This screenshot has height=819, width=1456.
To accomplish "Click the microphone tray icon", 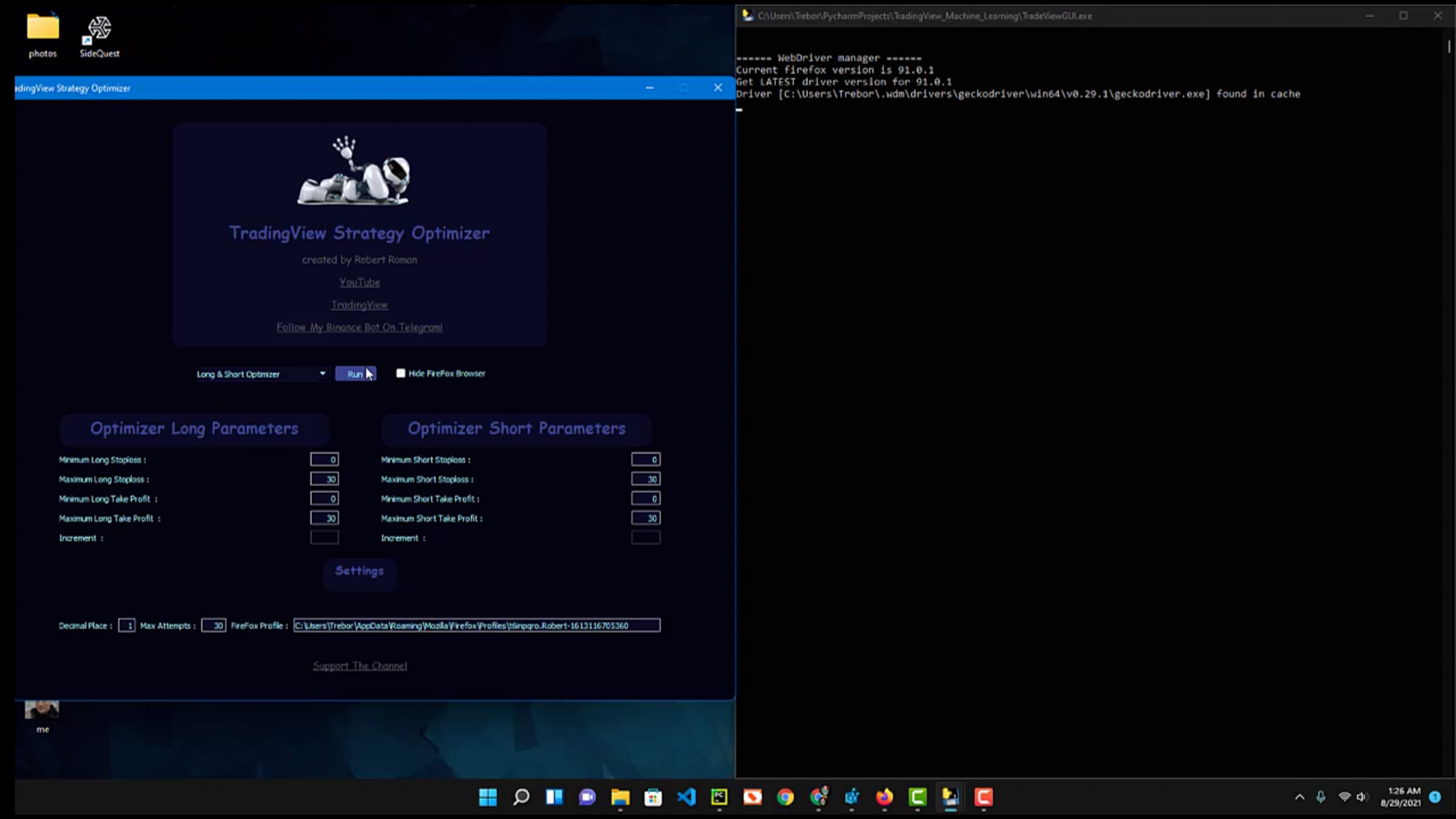I will 1321,797.
